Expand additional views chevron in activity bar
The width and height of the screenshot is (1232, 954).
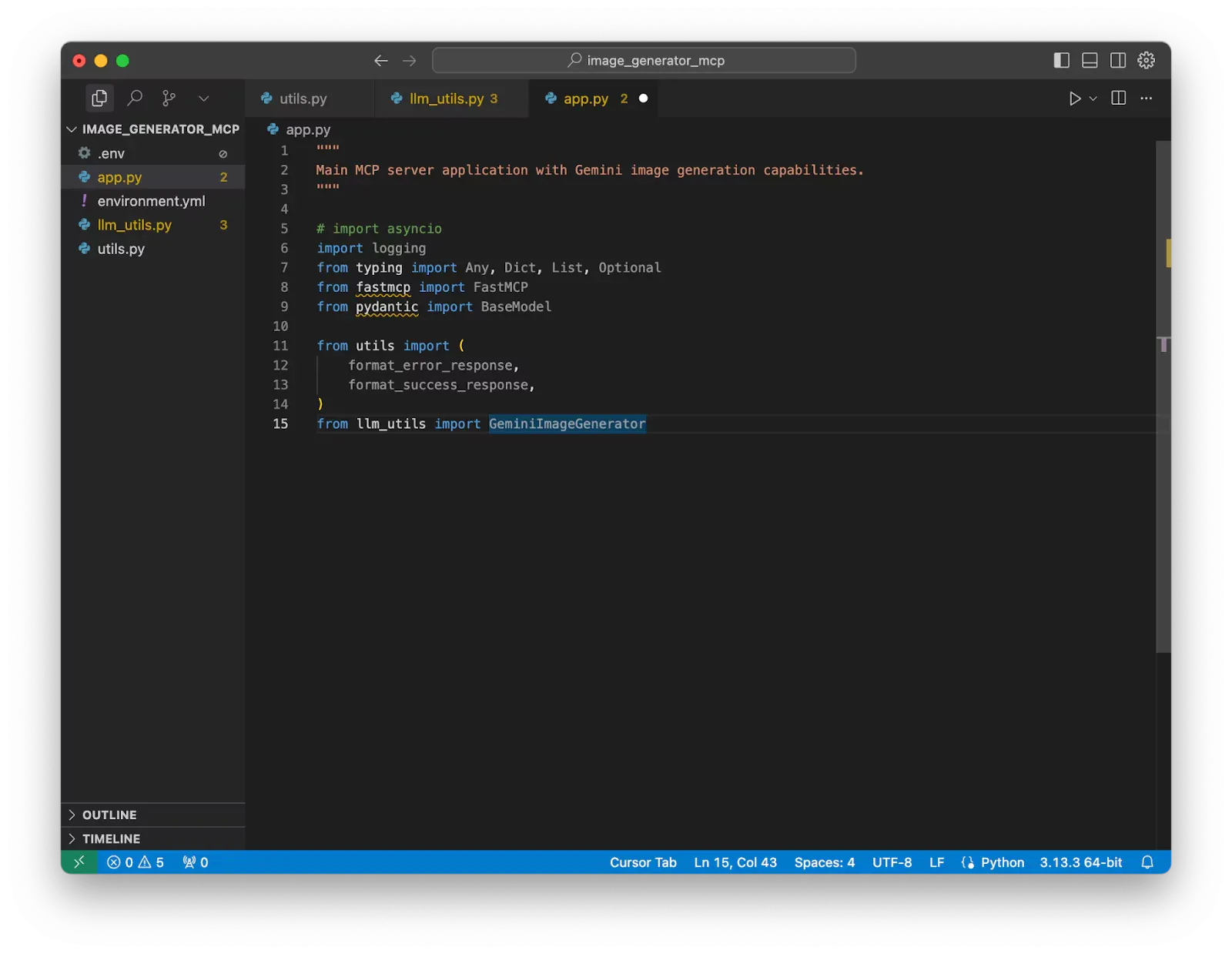[x=203, y=99]
